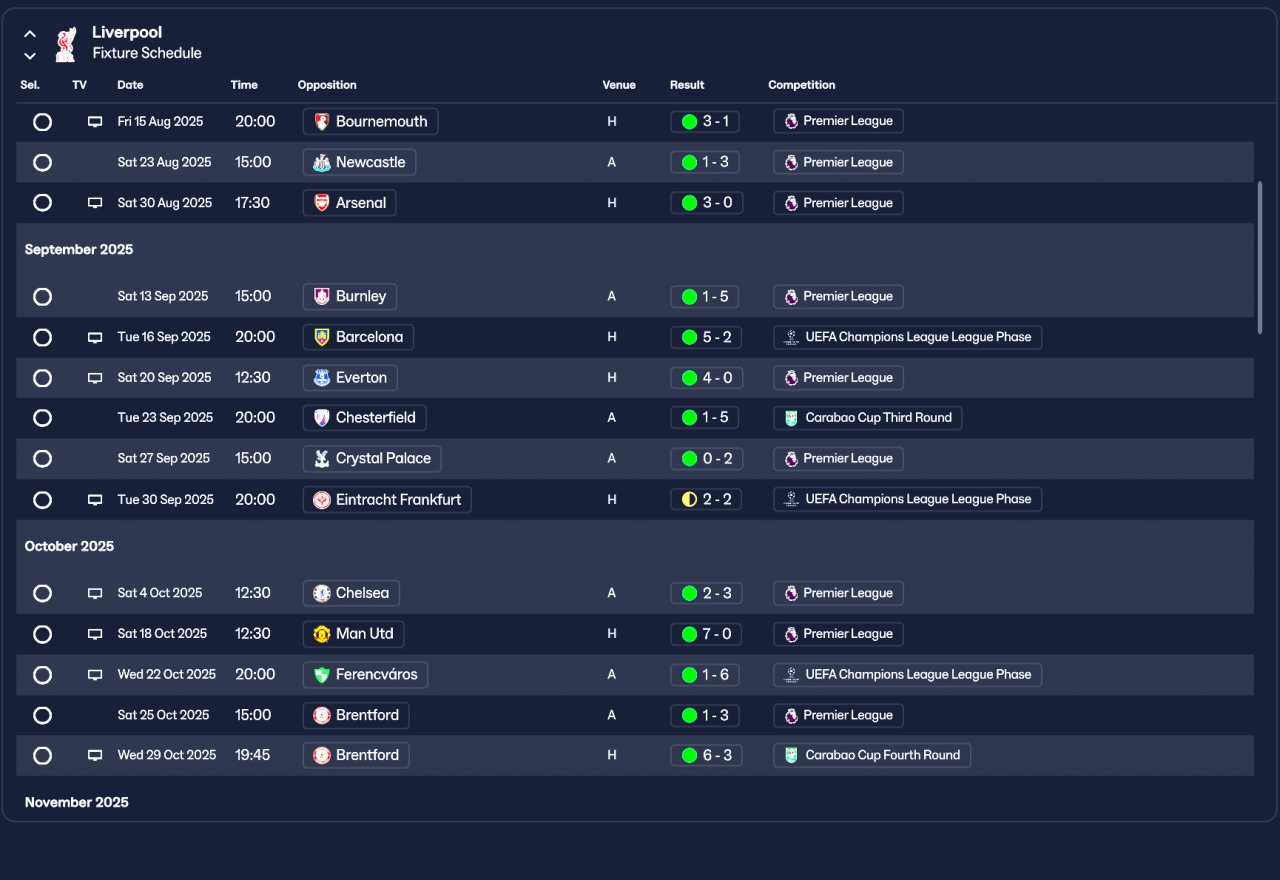Sort fixtures by the Time column header
This screenshot has height=880, width=1280.
(x=244, y=85)
